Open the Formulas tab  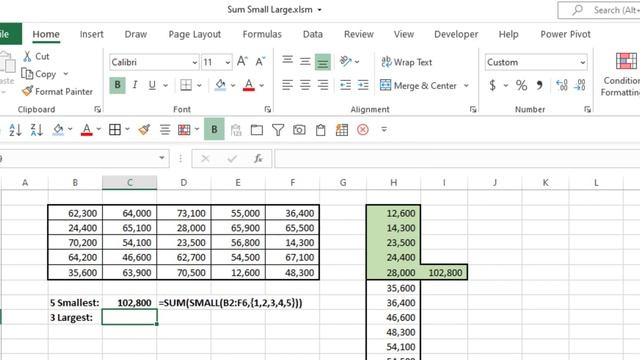tap(262, 34)
